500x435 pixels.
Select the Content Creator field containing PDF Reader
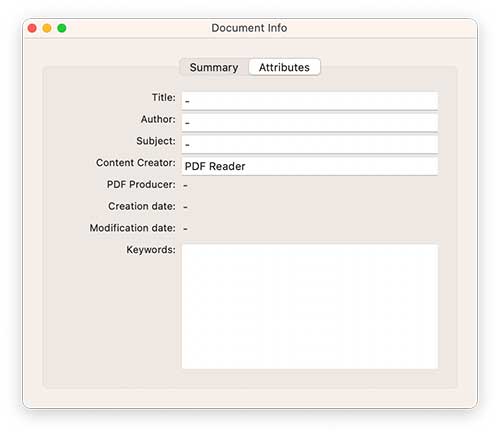(310, 166)
